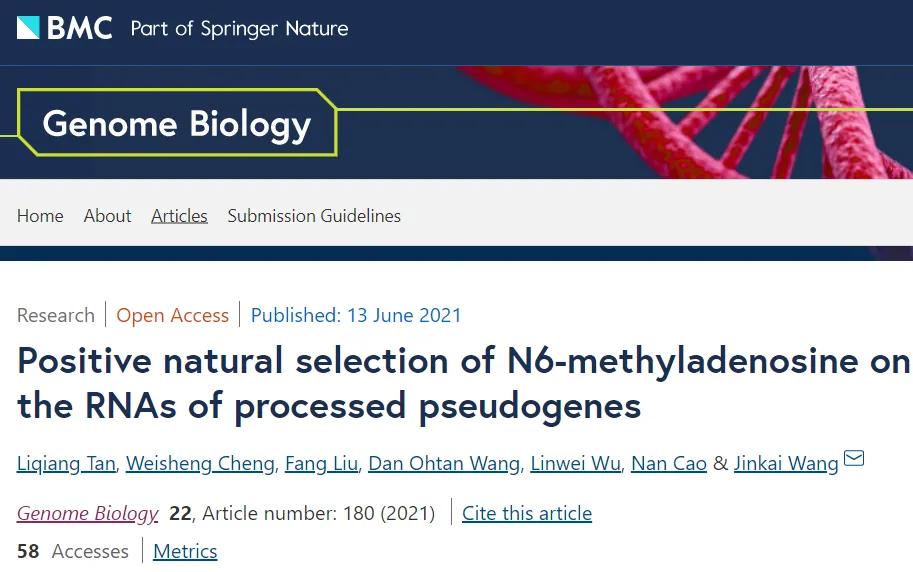The height and width of the screenshot is (572, 913).
Task: Click the Part of Springer Nature text
Action: coord(239,28)
